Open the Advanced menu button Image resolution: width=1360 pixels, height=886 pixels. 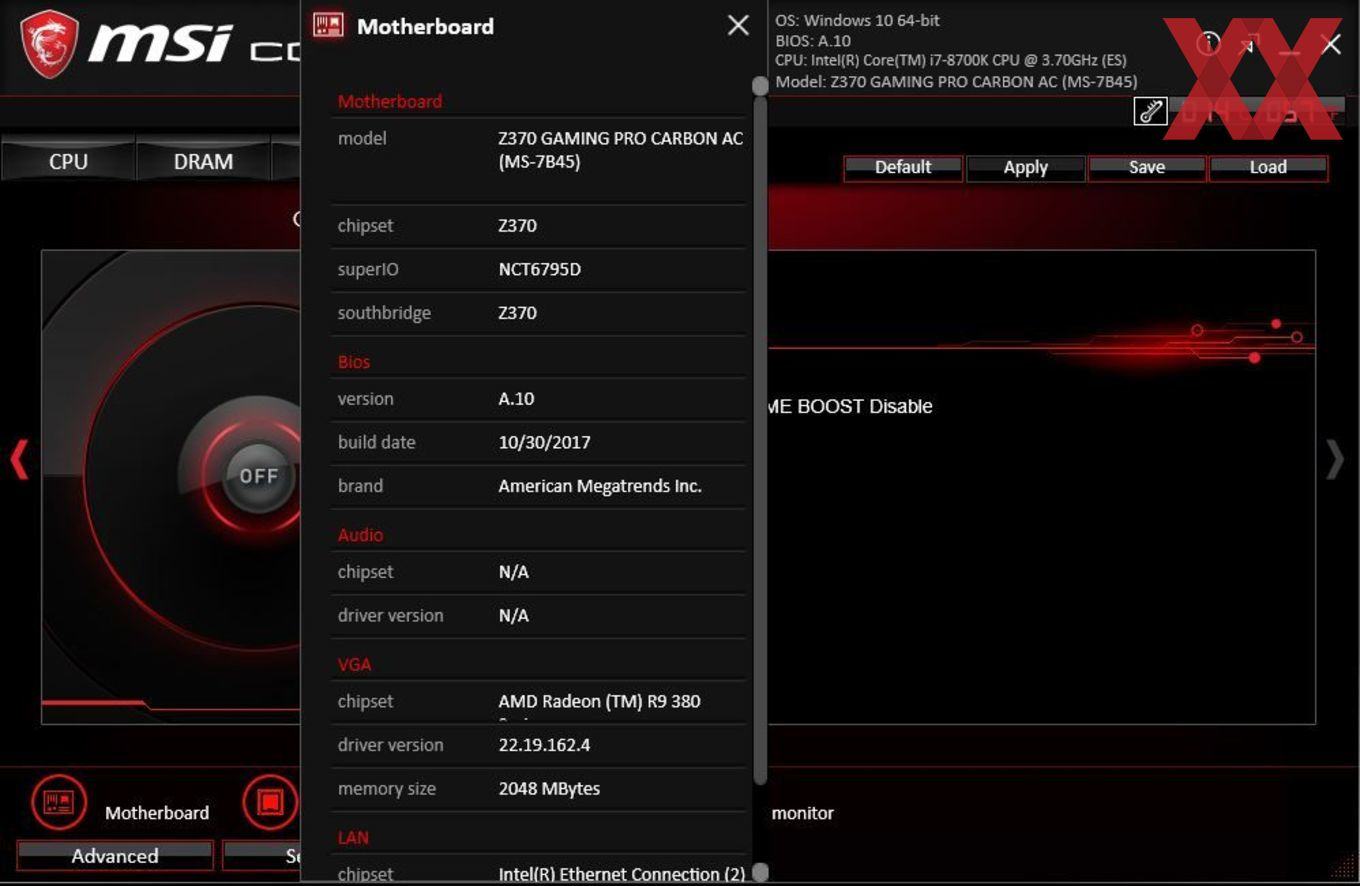pyautogui.click(x=115, y=856)
